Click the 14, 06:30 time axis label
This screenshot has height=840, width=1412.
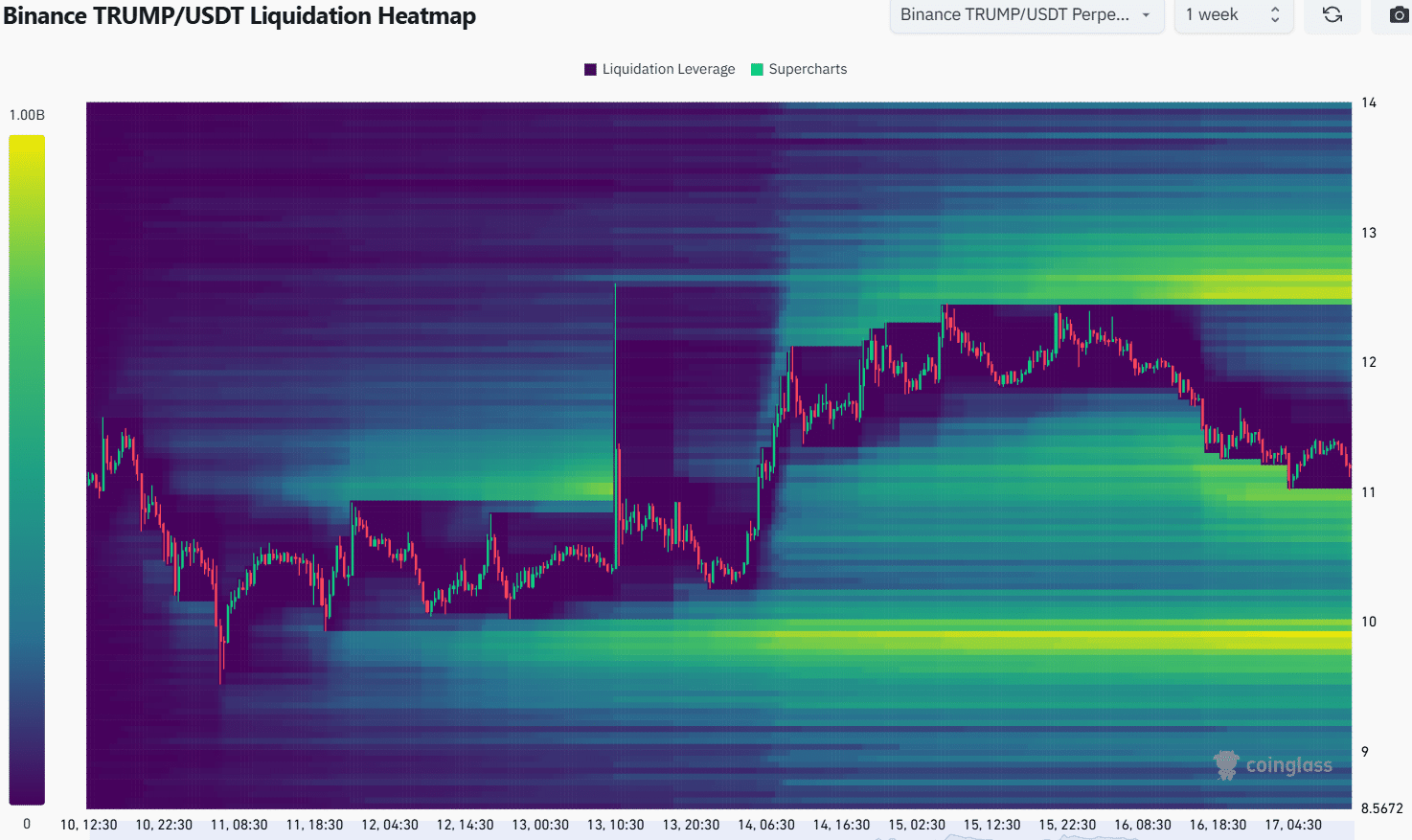tap(766, 825)
